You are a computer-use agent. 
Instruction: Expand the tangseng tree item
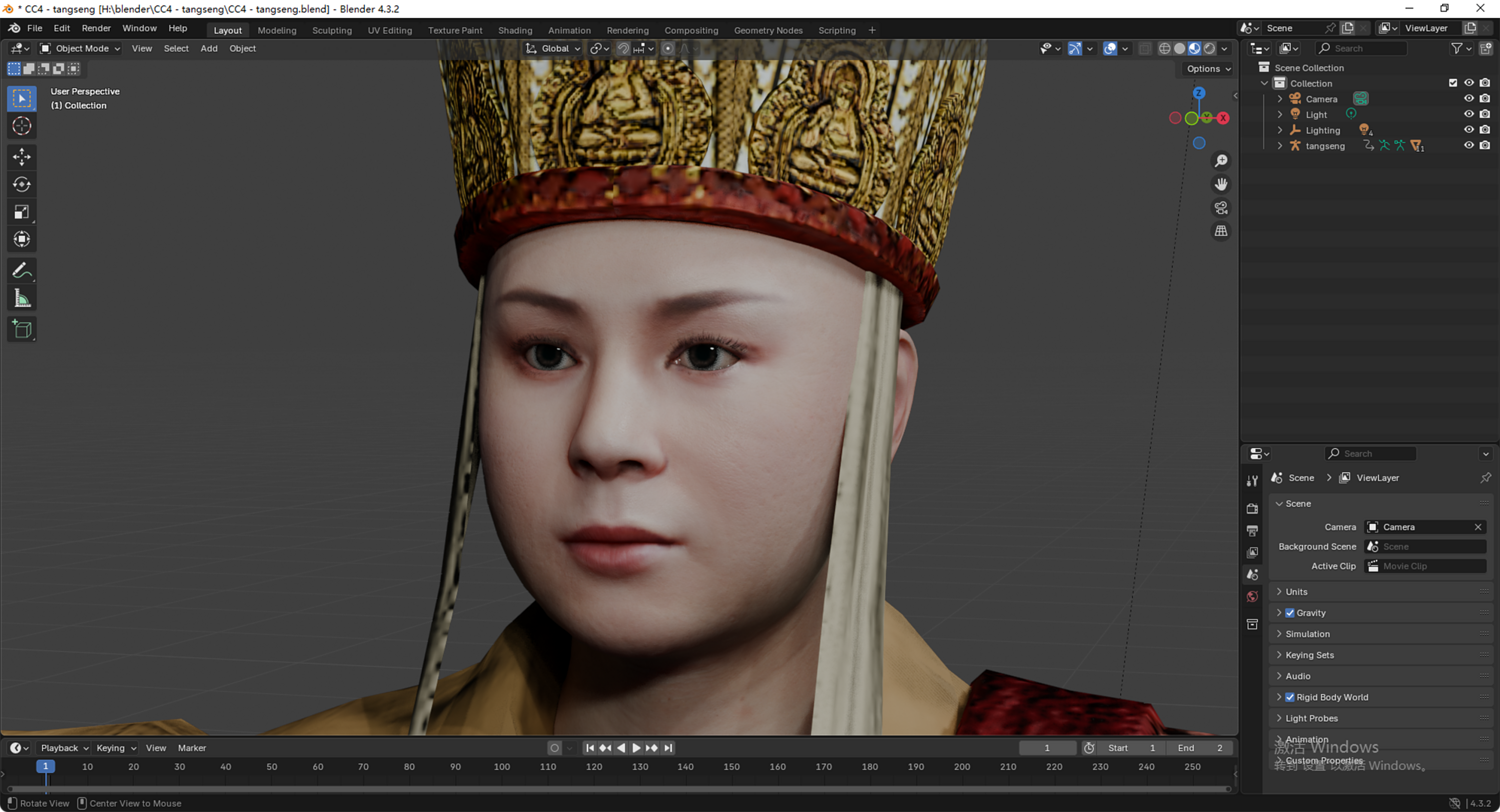click(x=1280, y=146)
